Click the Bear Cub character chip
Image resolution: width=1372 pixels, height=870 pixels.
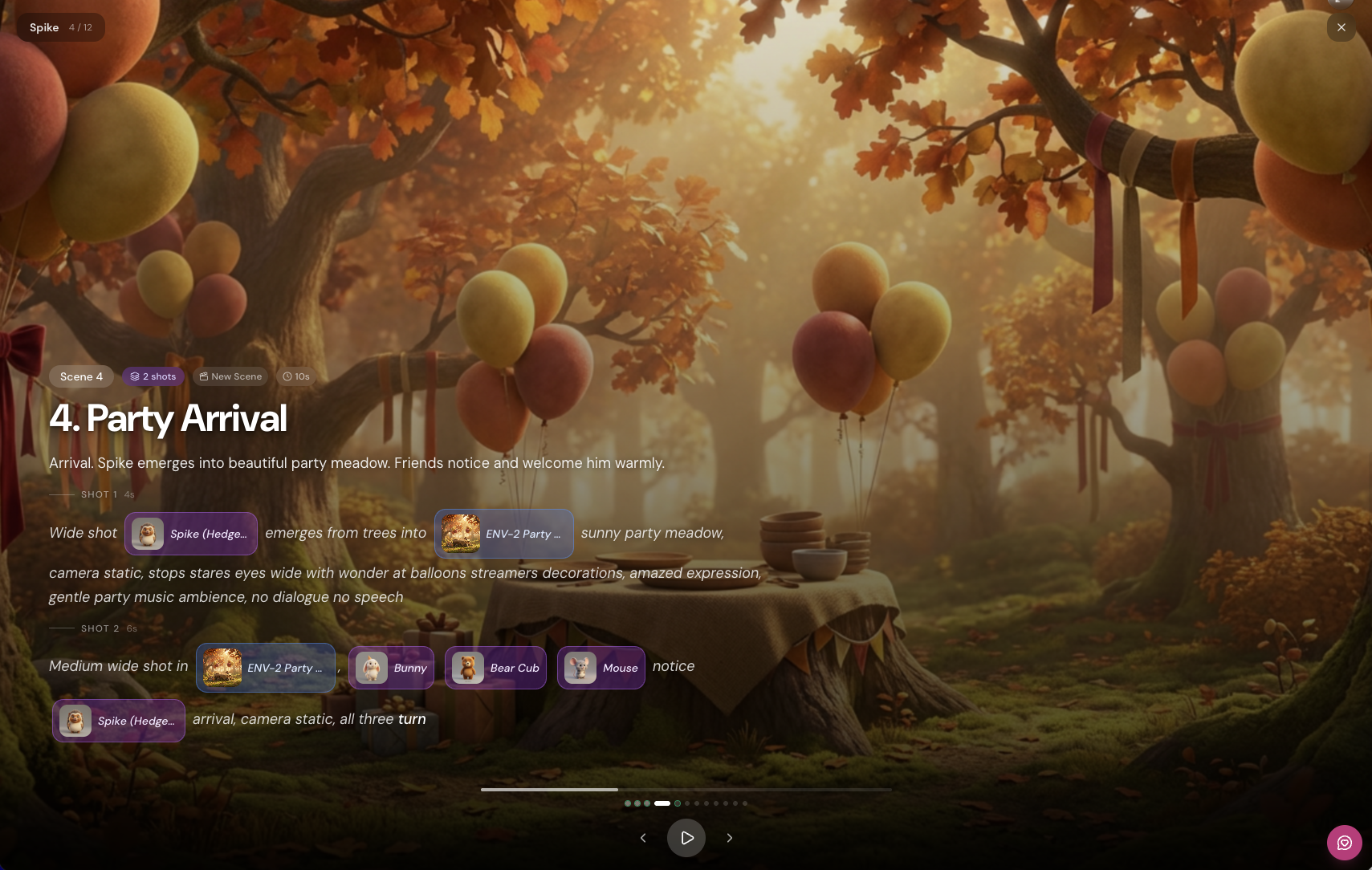495,668
